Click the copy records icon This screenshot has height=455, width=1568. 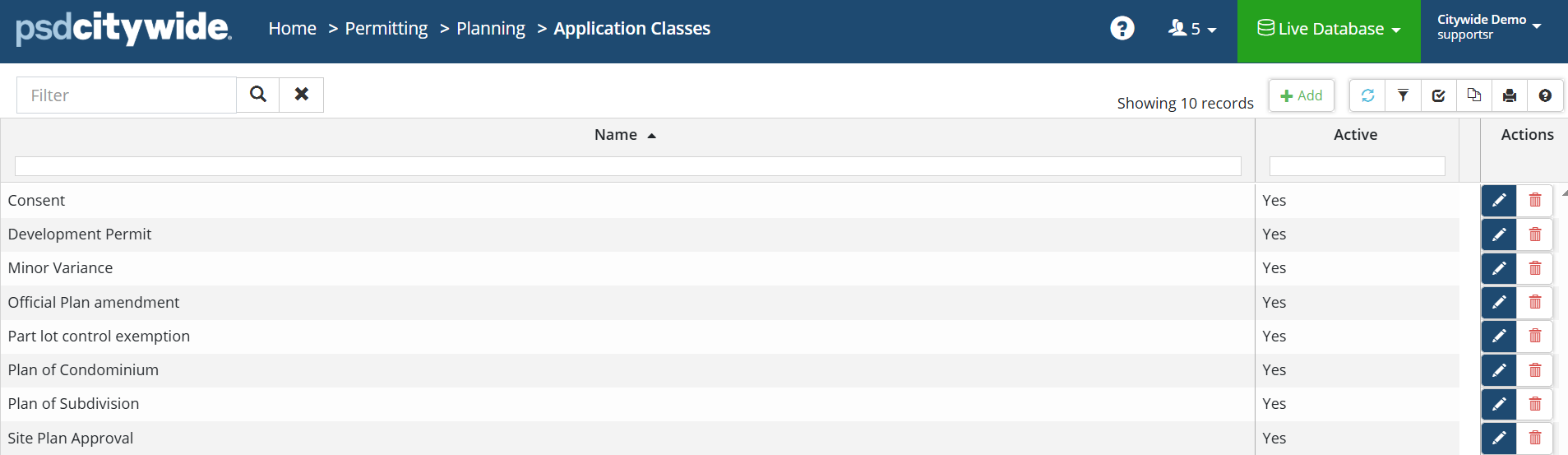point(1473,95)
